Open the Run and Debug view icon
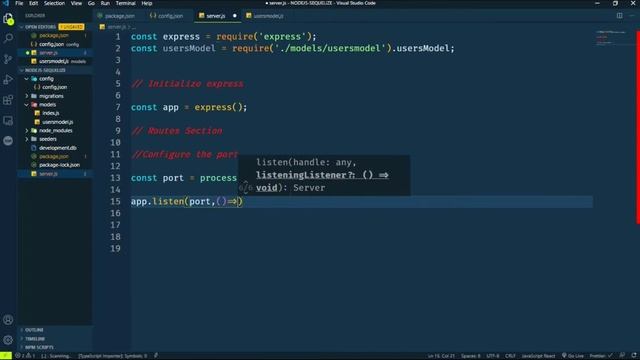Image resolution: width=640 pixels, height=360 pixels. (8, 80)
